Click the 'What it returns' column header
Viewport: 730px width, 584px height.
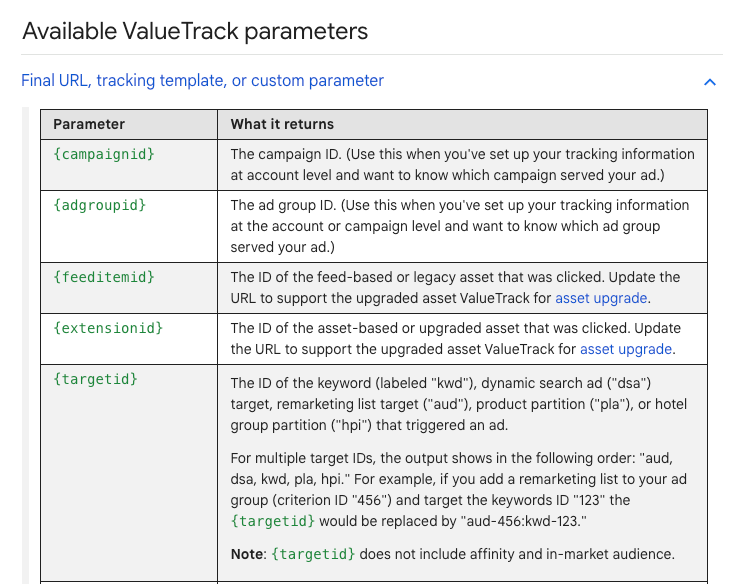click(282, 124)
